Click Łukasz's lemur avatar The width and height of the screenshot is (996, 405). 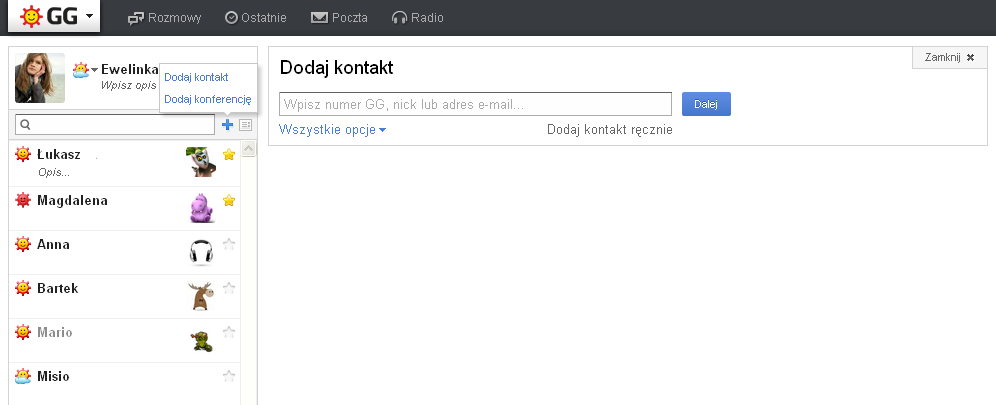[x=201, y=161]
